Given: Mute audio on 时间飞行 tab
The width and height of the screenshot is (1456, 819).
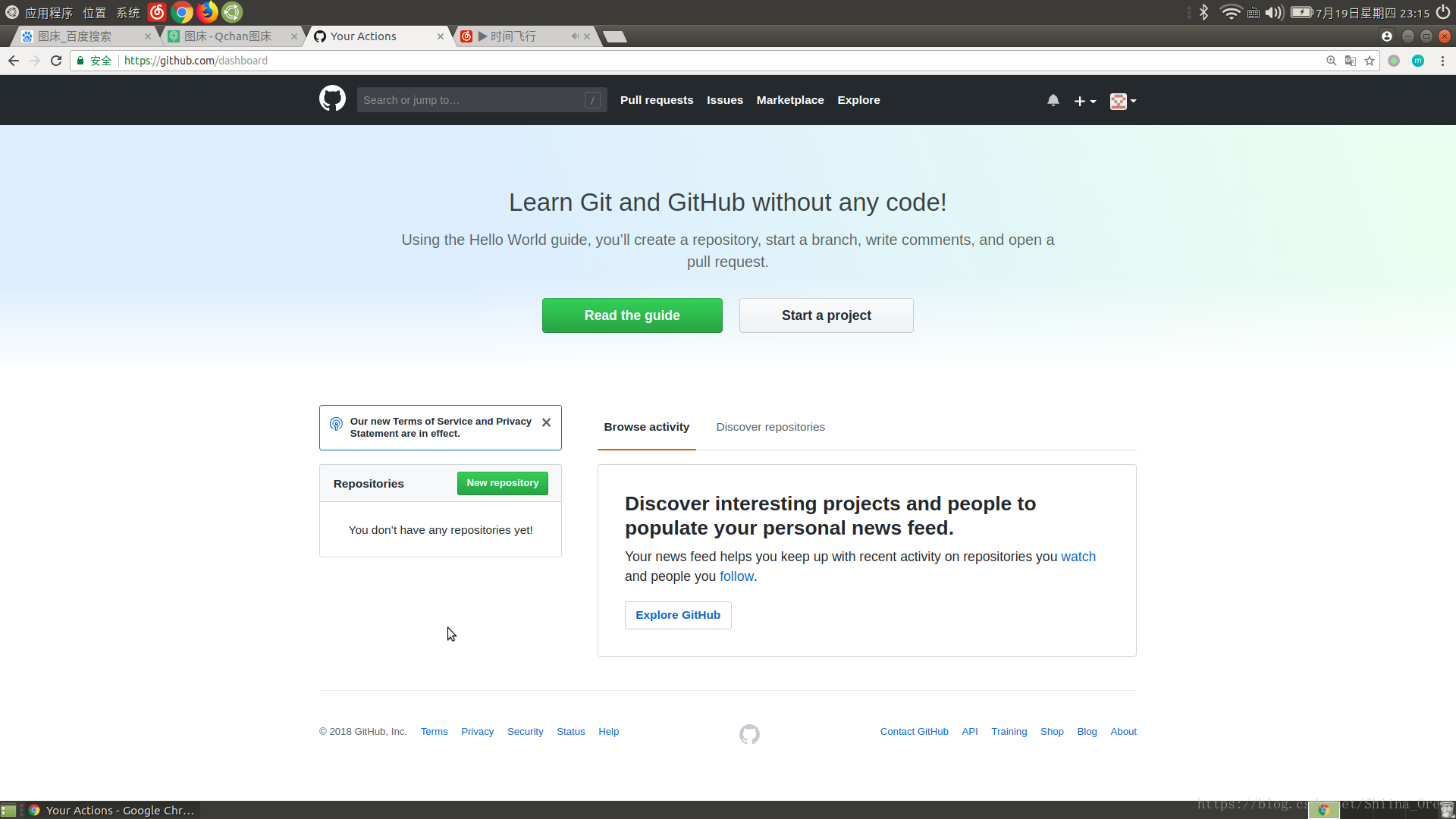Looking at the screenshot, I should point(575,36).
